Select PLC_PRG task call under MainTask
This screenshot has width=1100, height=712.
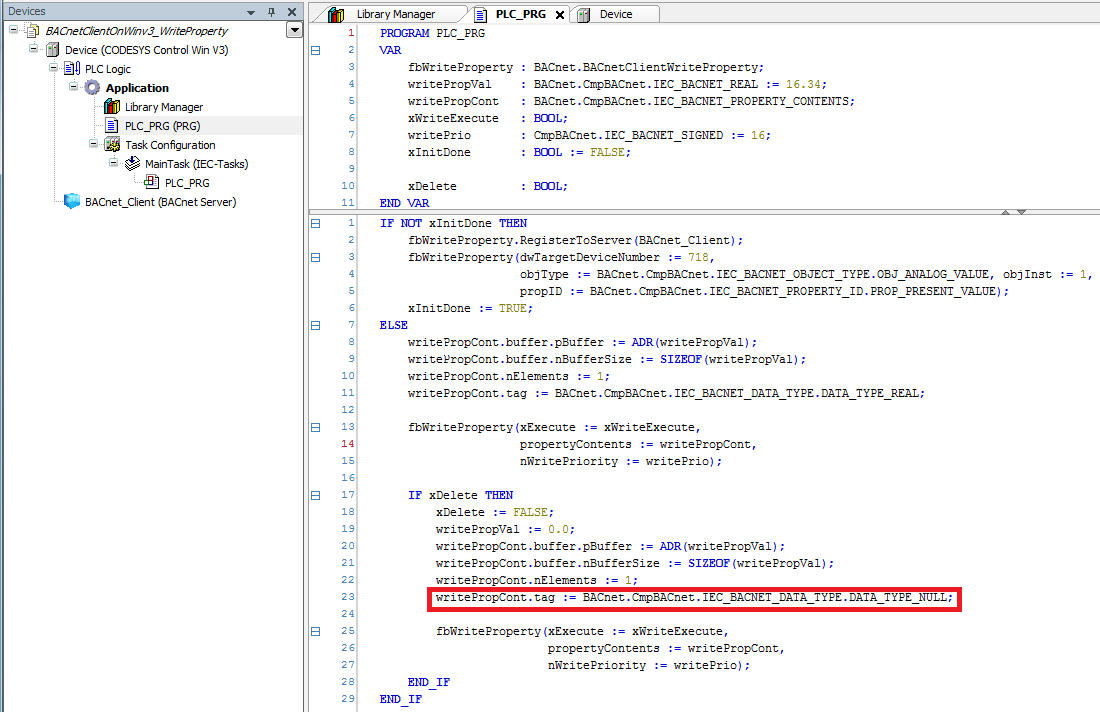[x=186, y=183]
